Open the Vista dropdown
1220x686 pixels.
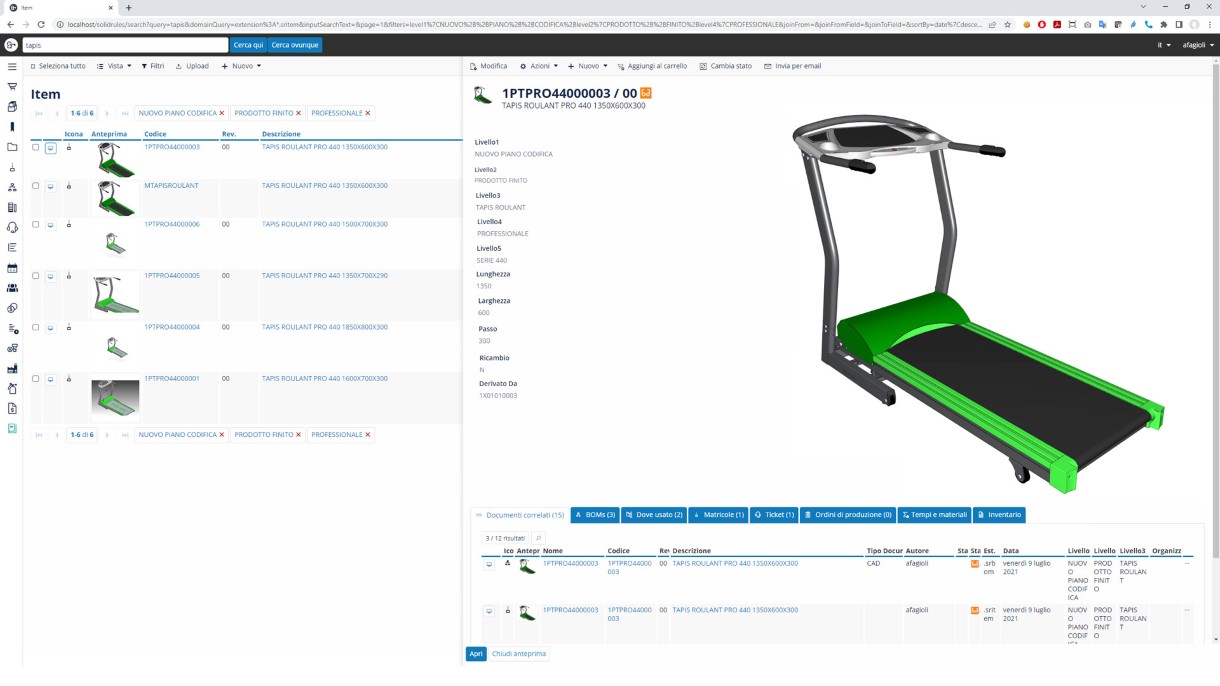click(114, 66)
